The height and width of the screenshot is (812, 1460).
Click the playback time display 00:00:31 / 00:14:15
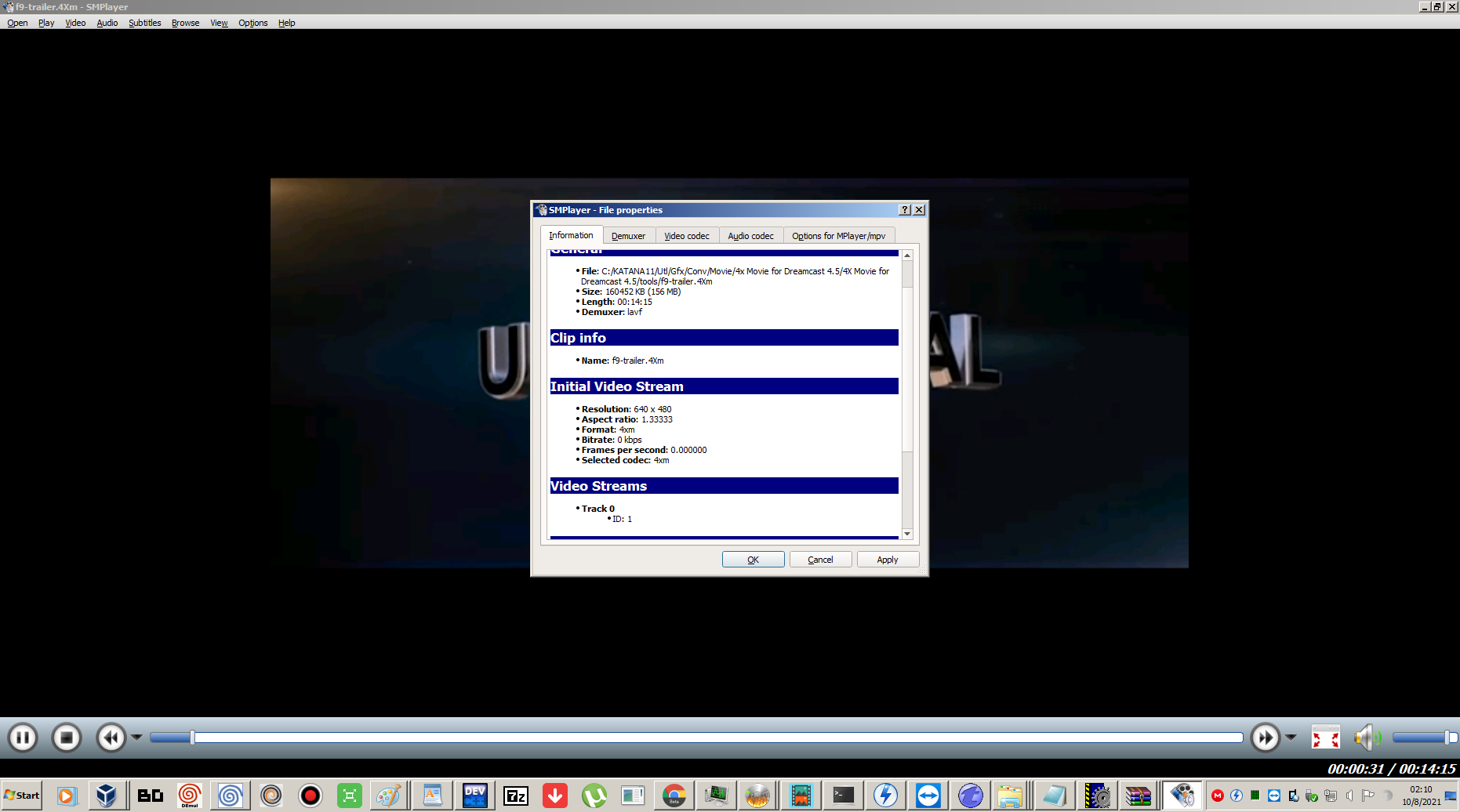click(1391, 769)
